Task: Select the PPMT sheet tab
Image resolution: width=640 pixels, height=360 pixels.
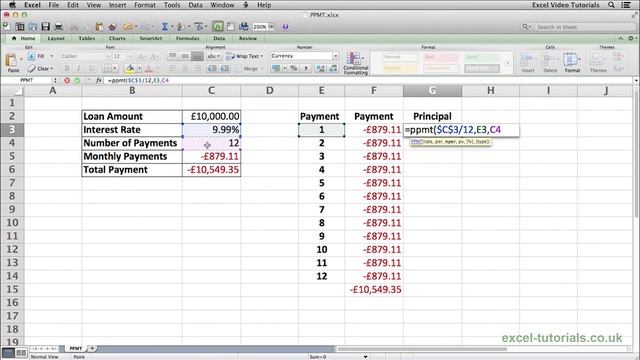Action: tap(76, 349)
